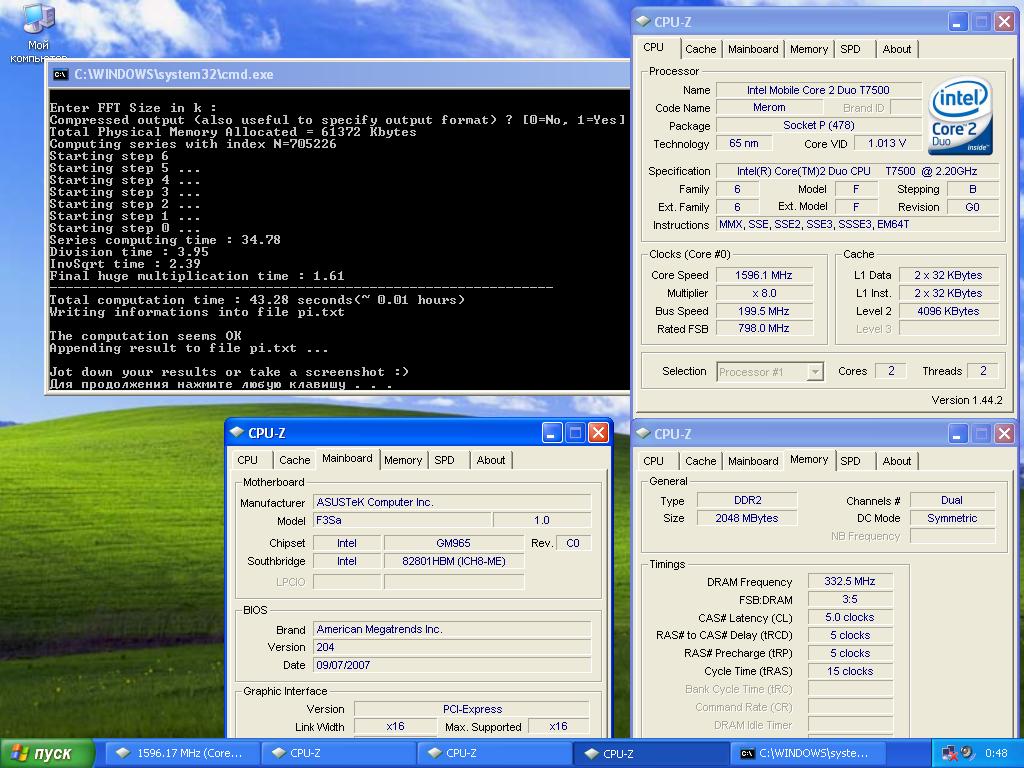Click the motherboard Model field F3Sa

point(402,520)
